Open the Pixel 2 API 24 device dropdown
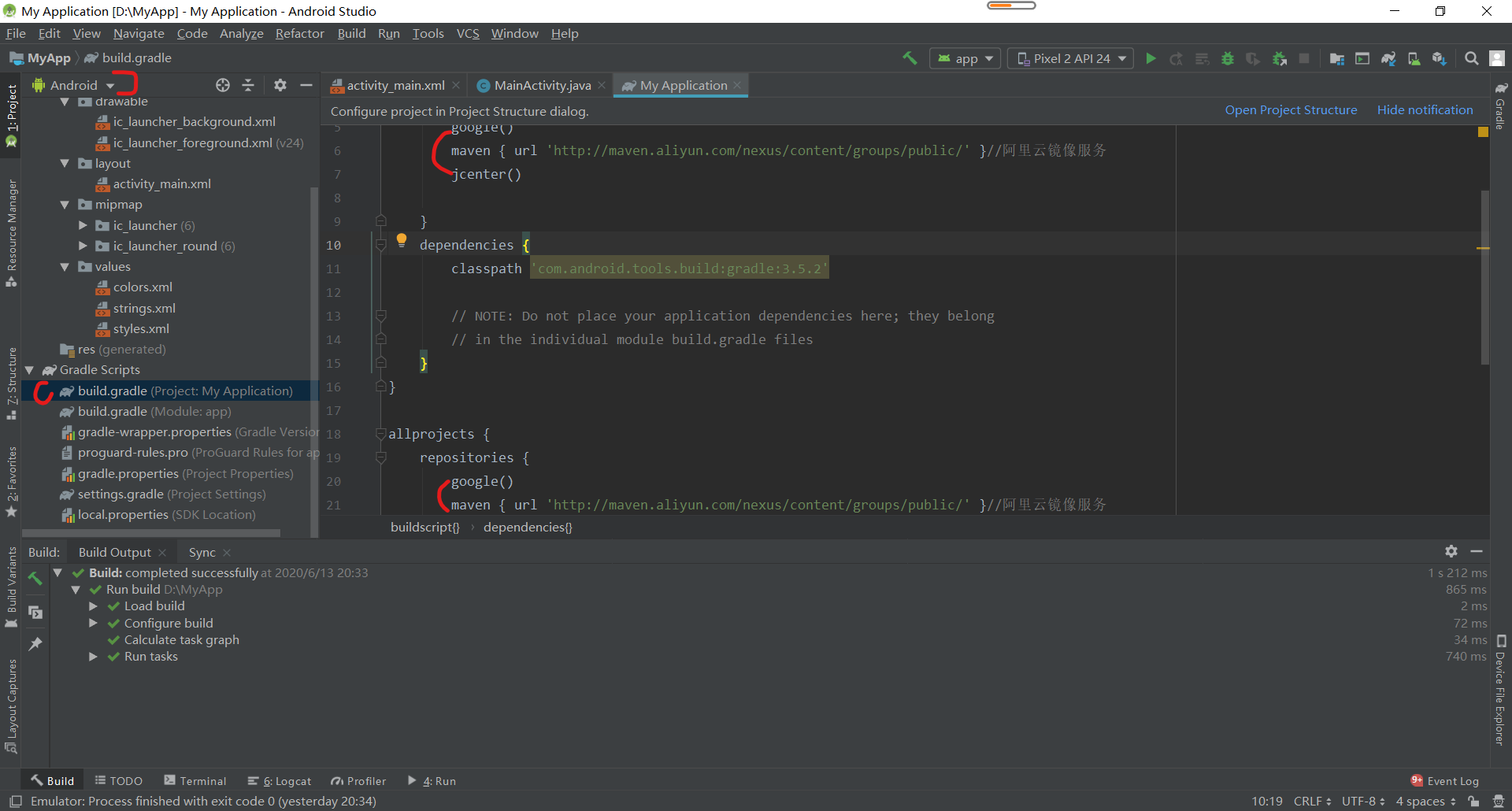 [x=1070, y=58]
